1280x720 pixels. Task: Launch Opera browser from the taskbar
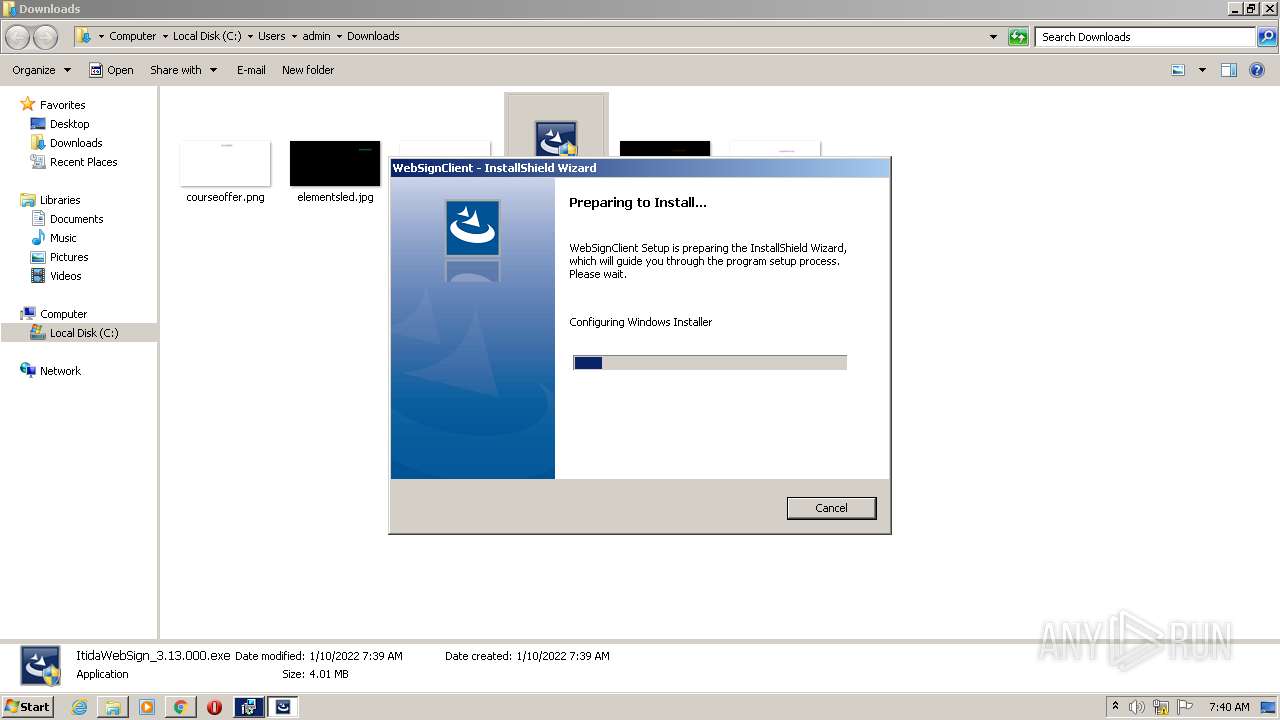pyautogui.click(x=214, y=707)
